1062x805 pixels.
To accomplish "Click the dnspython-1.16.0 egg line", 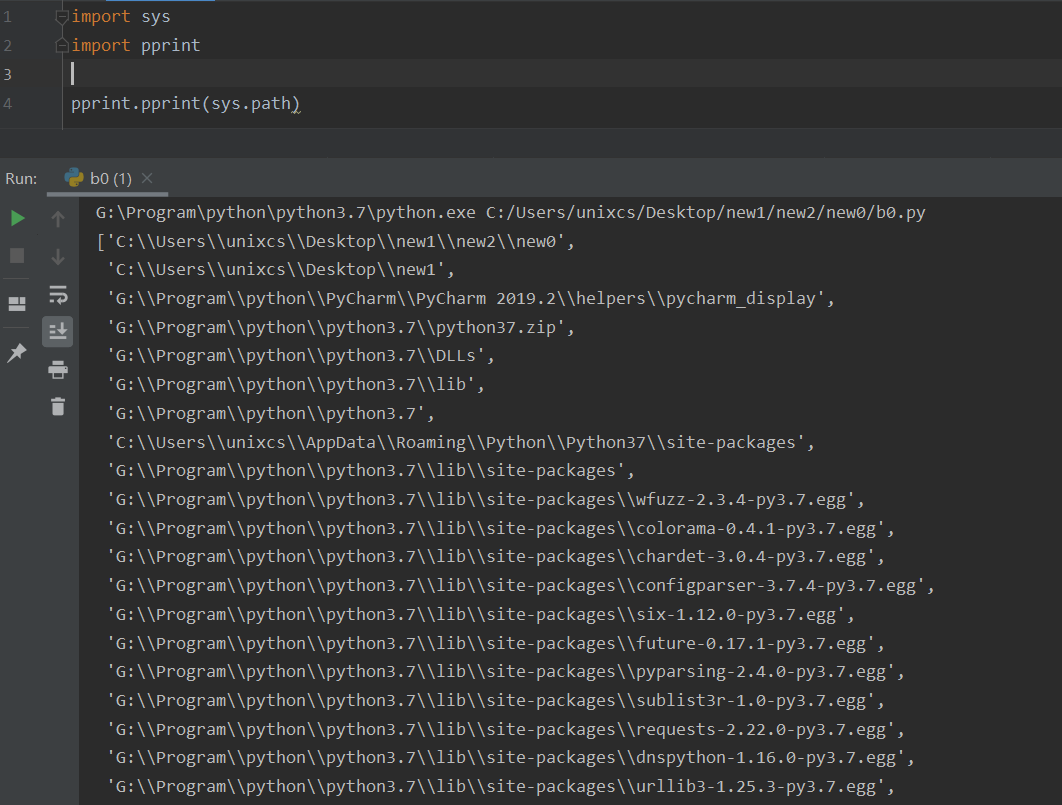I will pos(511,758).
